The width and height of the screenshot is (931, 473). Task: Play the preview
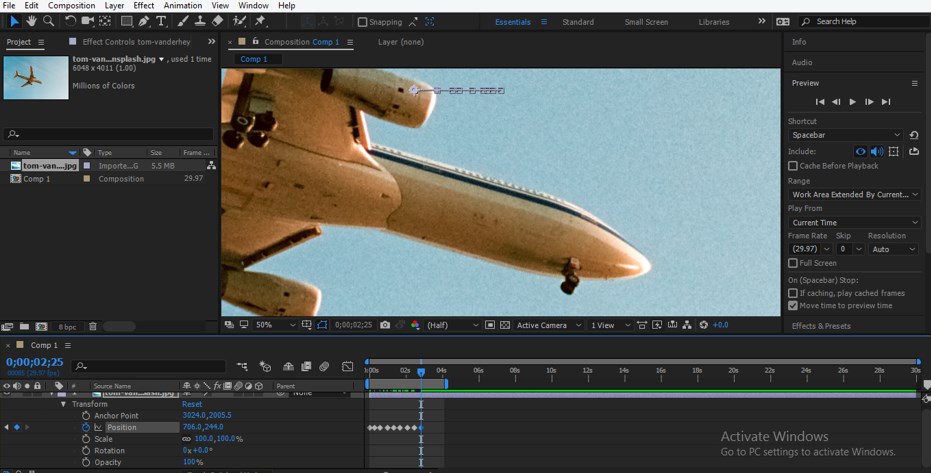[853, 102]
